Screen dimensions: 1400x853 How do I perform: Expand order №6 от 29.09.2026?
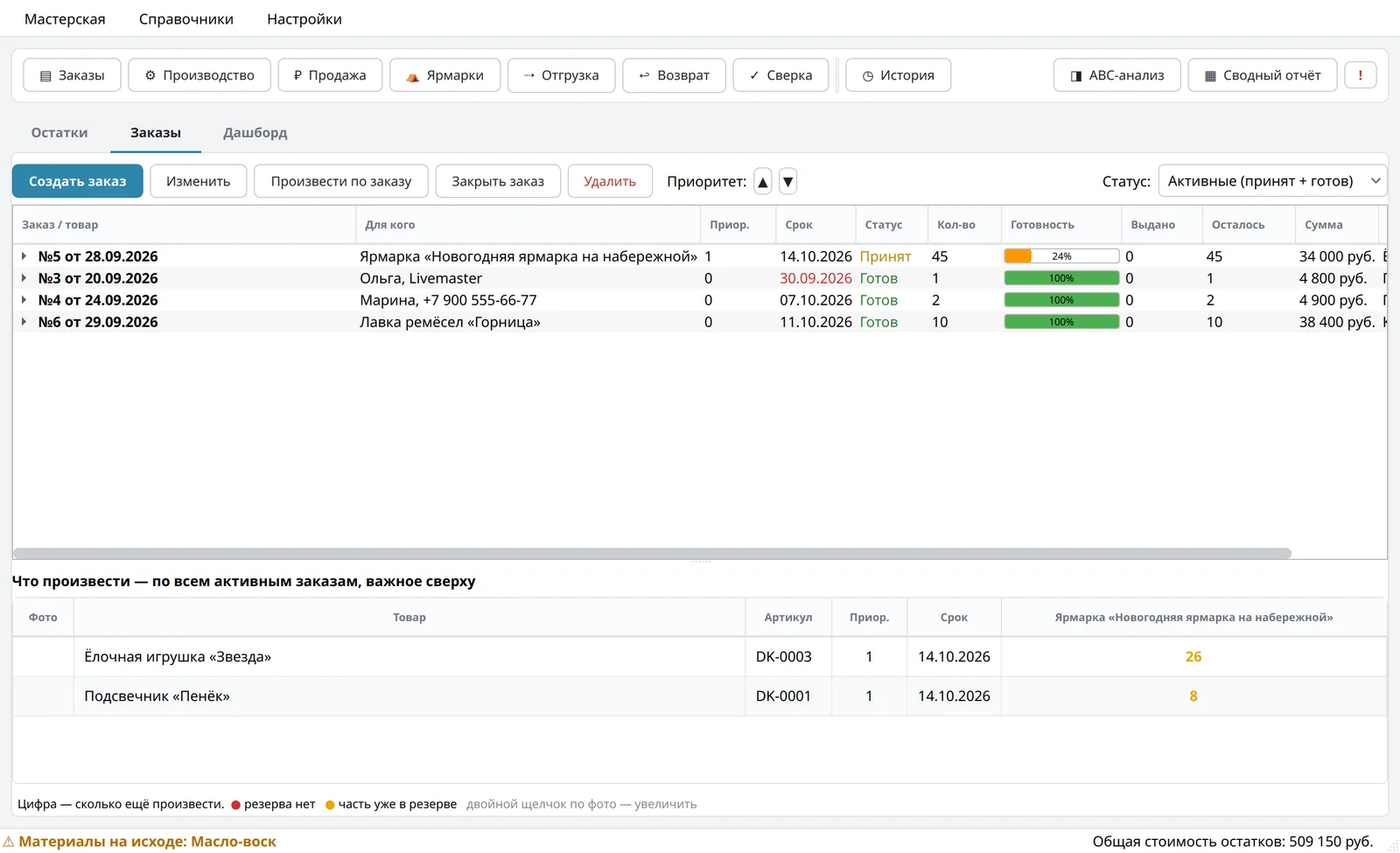24,322
